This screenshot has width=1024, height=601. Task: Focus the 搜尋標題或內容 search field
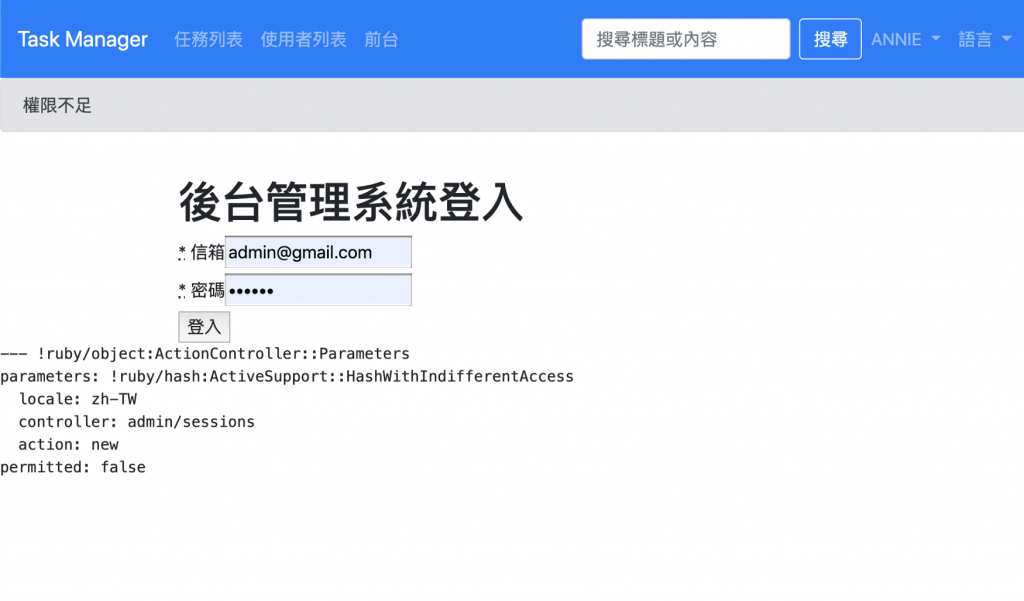coord(686,39)
